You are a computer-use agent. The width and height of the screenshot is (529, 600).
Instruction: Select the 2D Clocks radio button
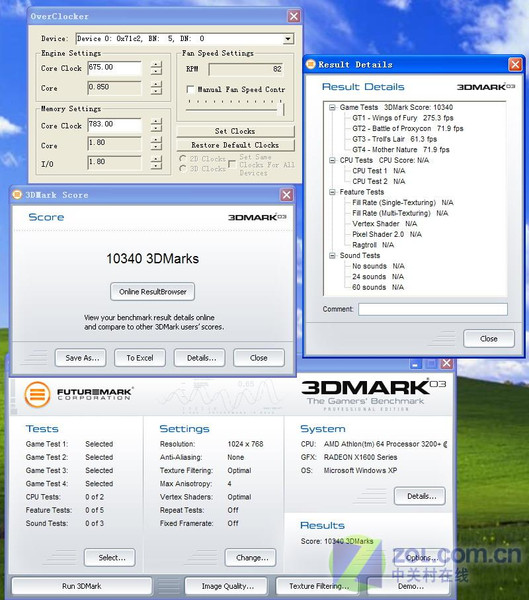(183, 158)
